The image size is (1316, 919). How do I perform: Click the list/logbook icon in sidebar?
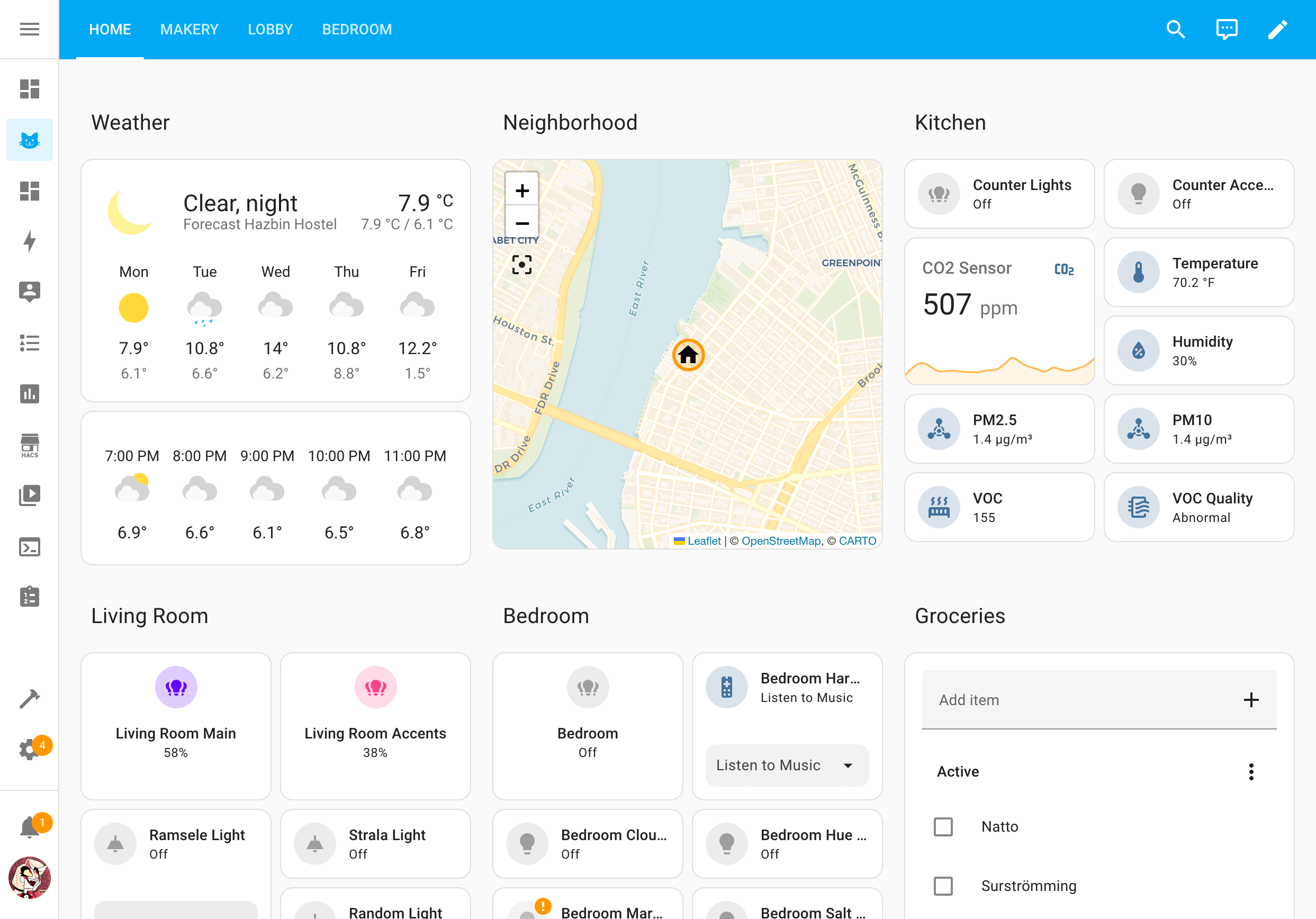pos(29,343)
